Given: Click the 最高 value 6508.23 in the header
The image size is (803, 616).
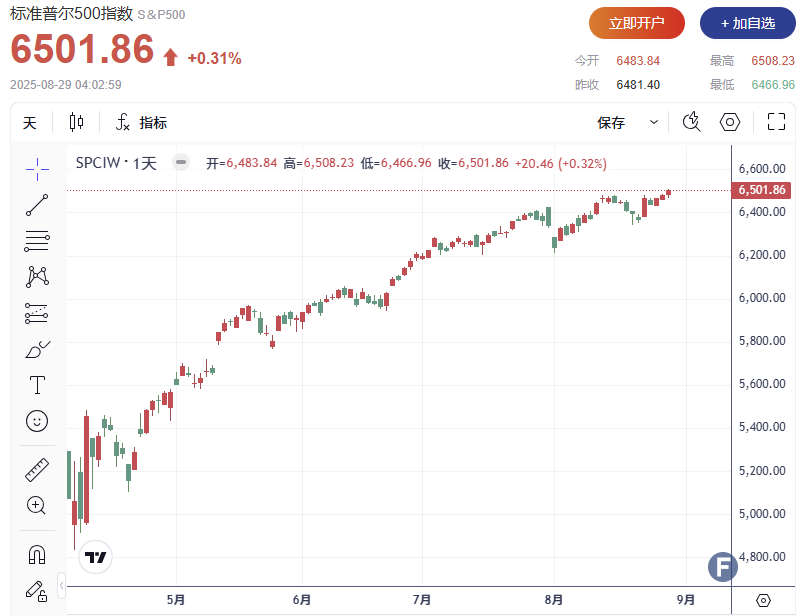Looking at the screenshot, I should tap(773, 61).
